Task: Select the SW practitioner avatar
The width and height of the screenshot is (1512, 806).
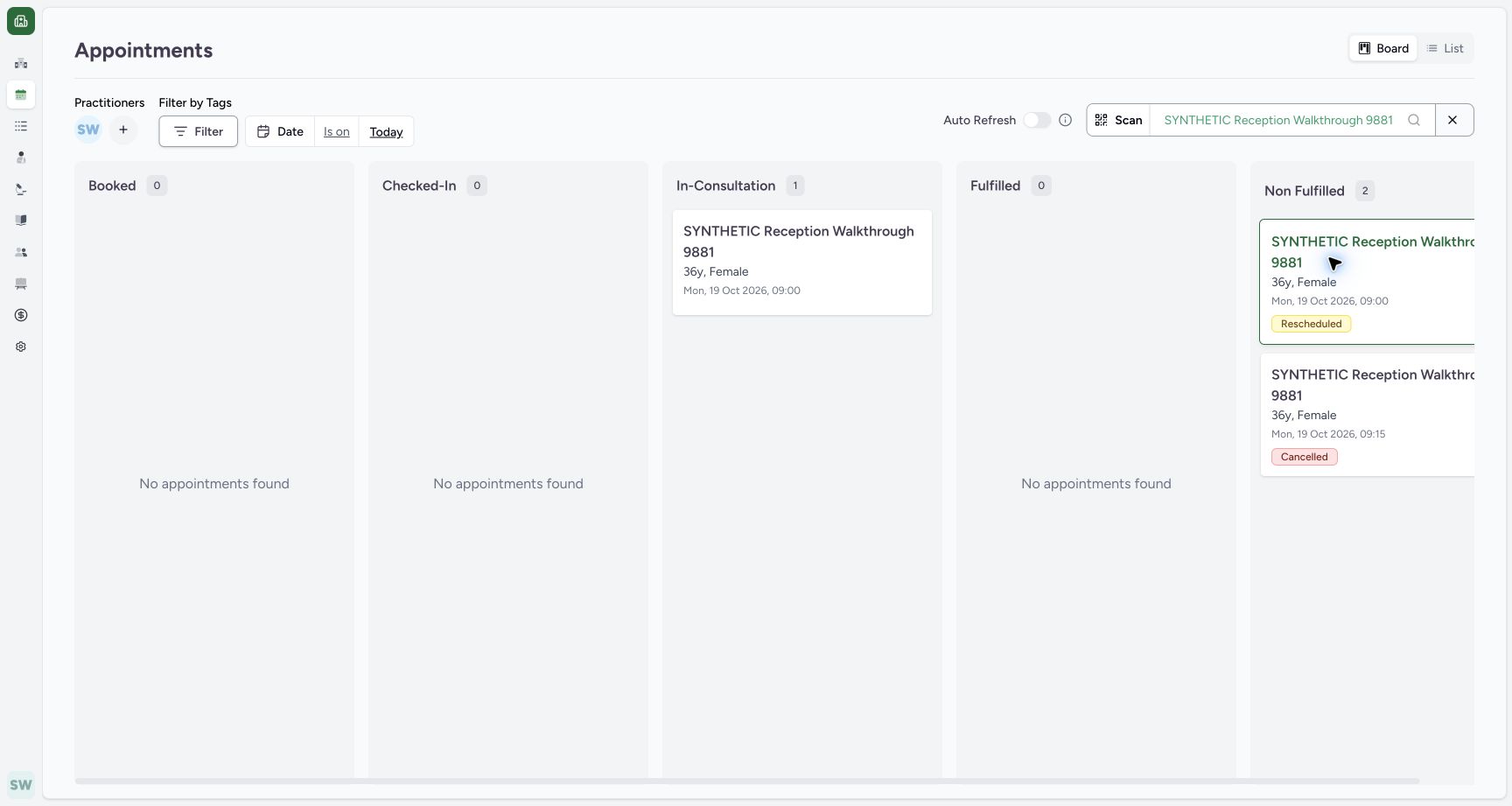Action: click(88, 130)
